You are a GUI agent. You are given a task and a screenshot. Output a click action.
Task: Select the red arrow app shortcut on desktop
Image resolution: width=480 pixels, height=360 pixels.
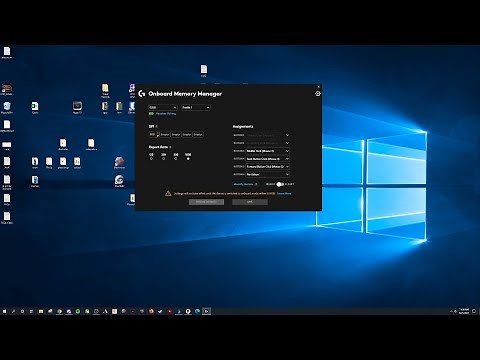tap(119, 162)
